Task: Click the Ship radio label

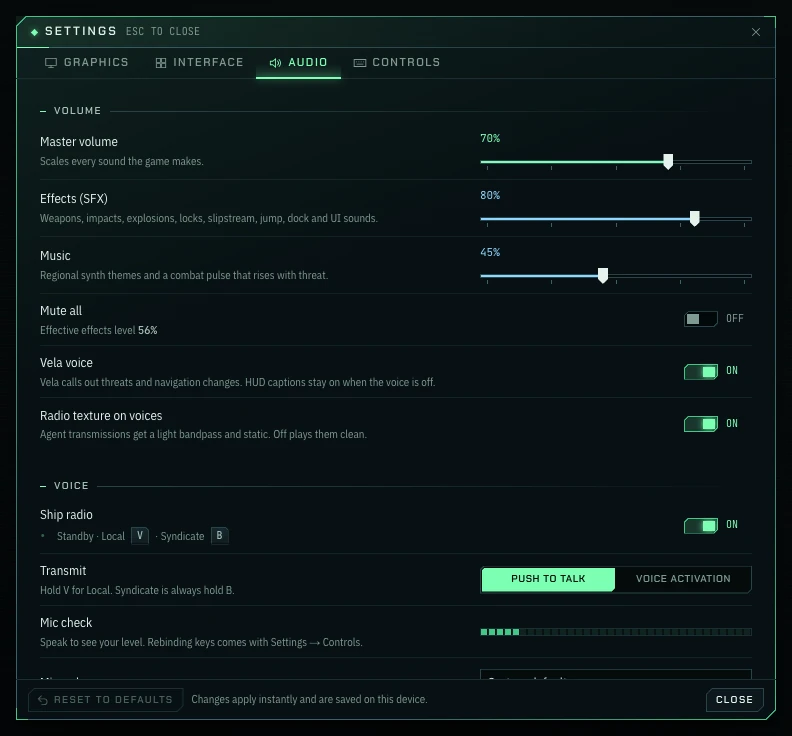Action: 66,515
